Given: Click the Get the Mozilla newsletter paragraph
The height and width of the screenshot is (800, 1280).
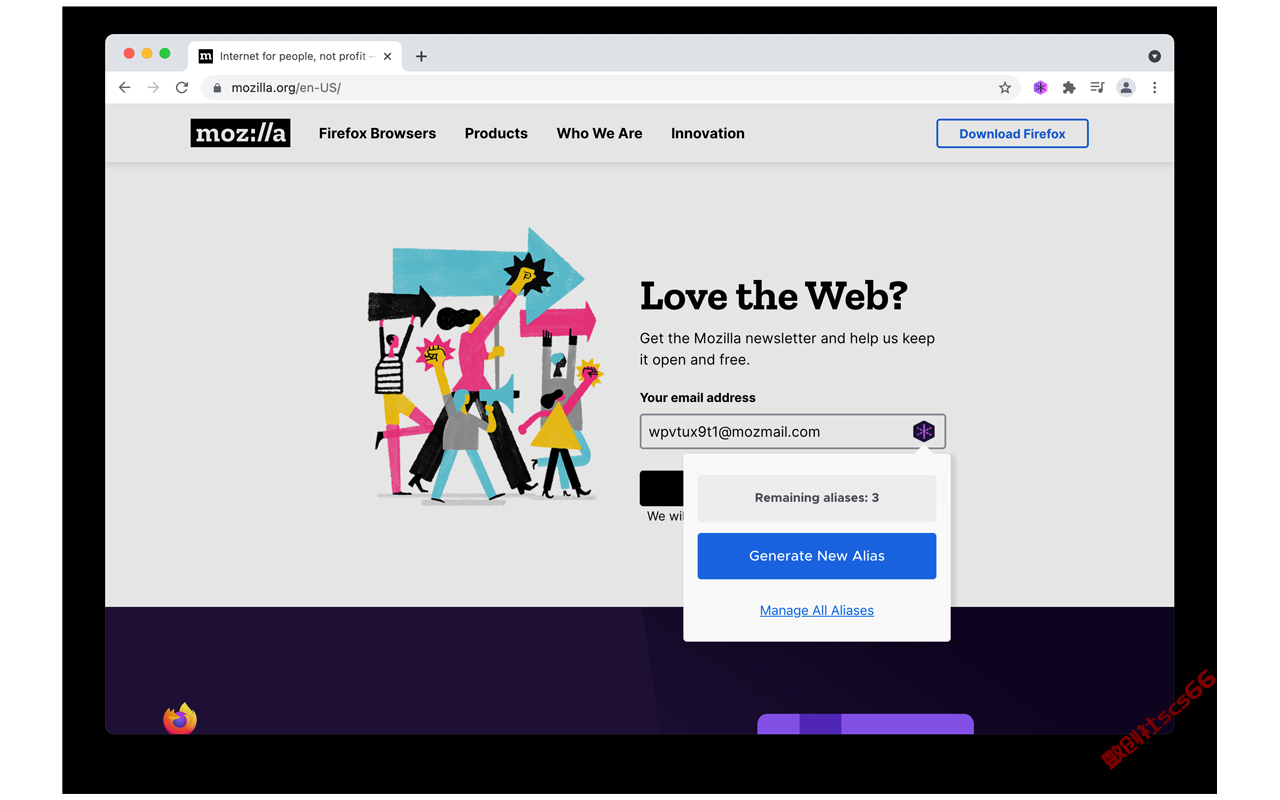Looking at the screenshot, I should click(787, 349).
